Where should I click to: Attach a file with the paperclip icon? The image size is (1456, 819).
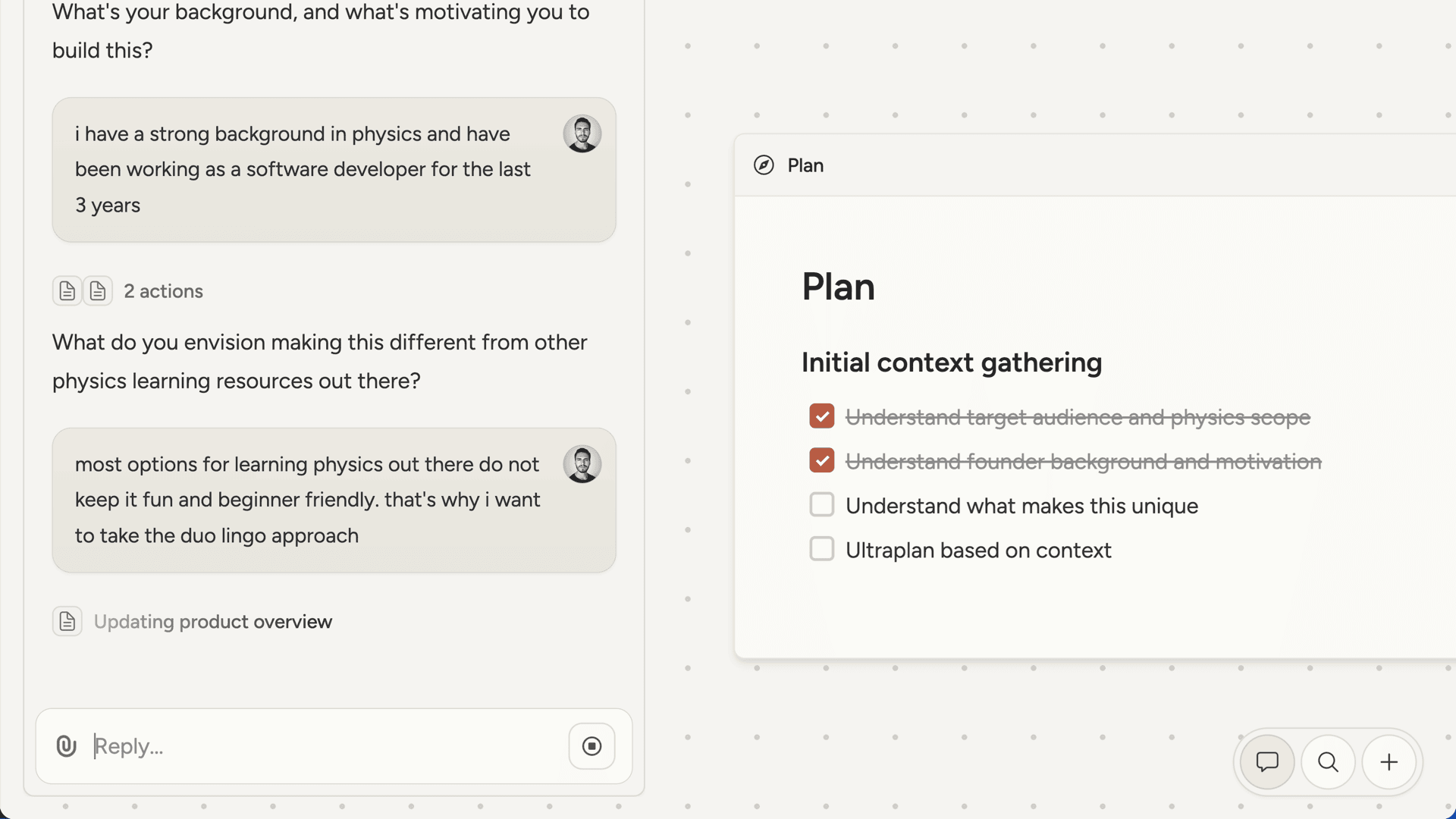click(66, 746)
